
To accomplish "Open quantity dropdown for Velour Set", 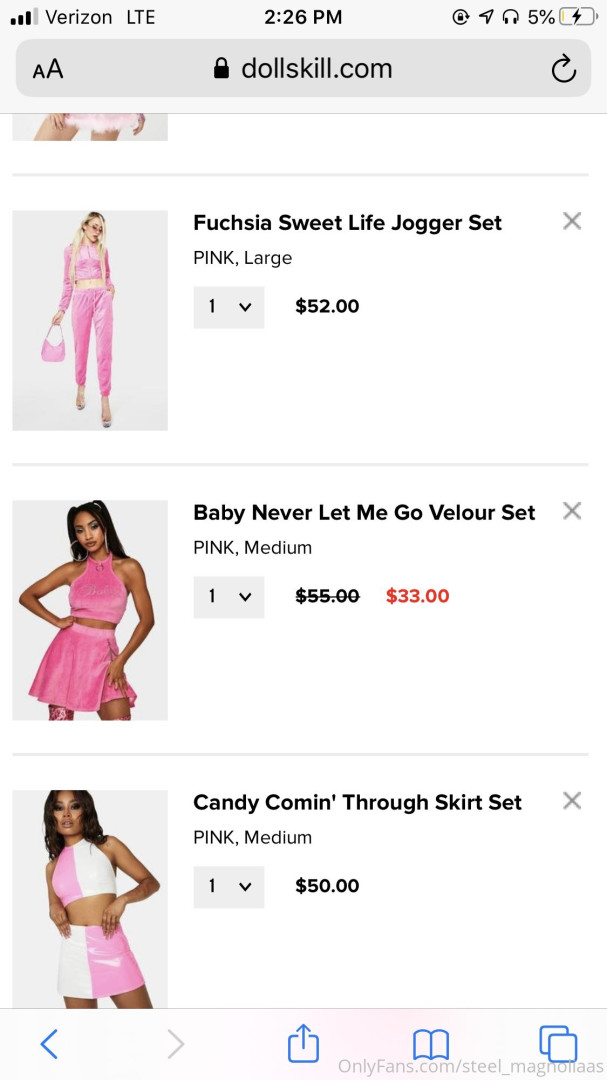I will [229, 597].
